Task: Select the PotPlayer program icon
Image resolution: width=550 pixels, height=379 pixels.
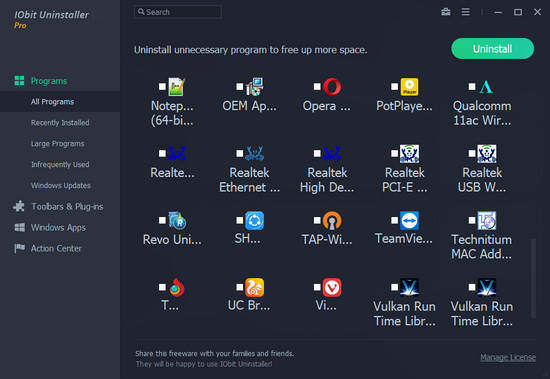Action: pyautogui.click(x=409, y=87)
